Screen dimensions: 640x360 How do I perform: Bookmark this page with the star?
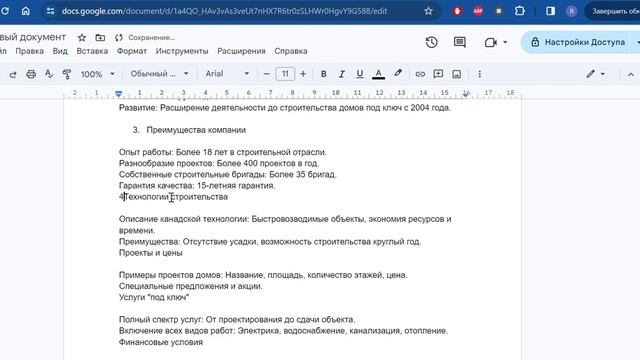click(x=428, y=11)
